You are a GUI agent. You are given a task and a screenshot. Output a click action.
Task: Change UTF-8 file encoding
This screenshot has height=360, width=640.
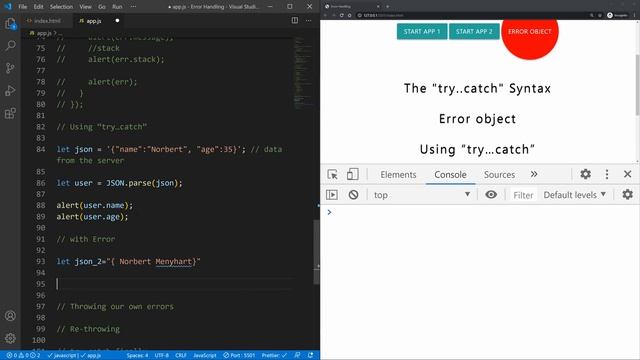pos(162,356)
